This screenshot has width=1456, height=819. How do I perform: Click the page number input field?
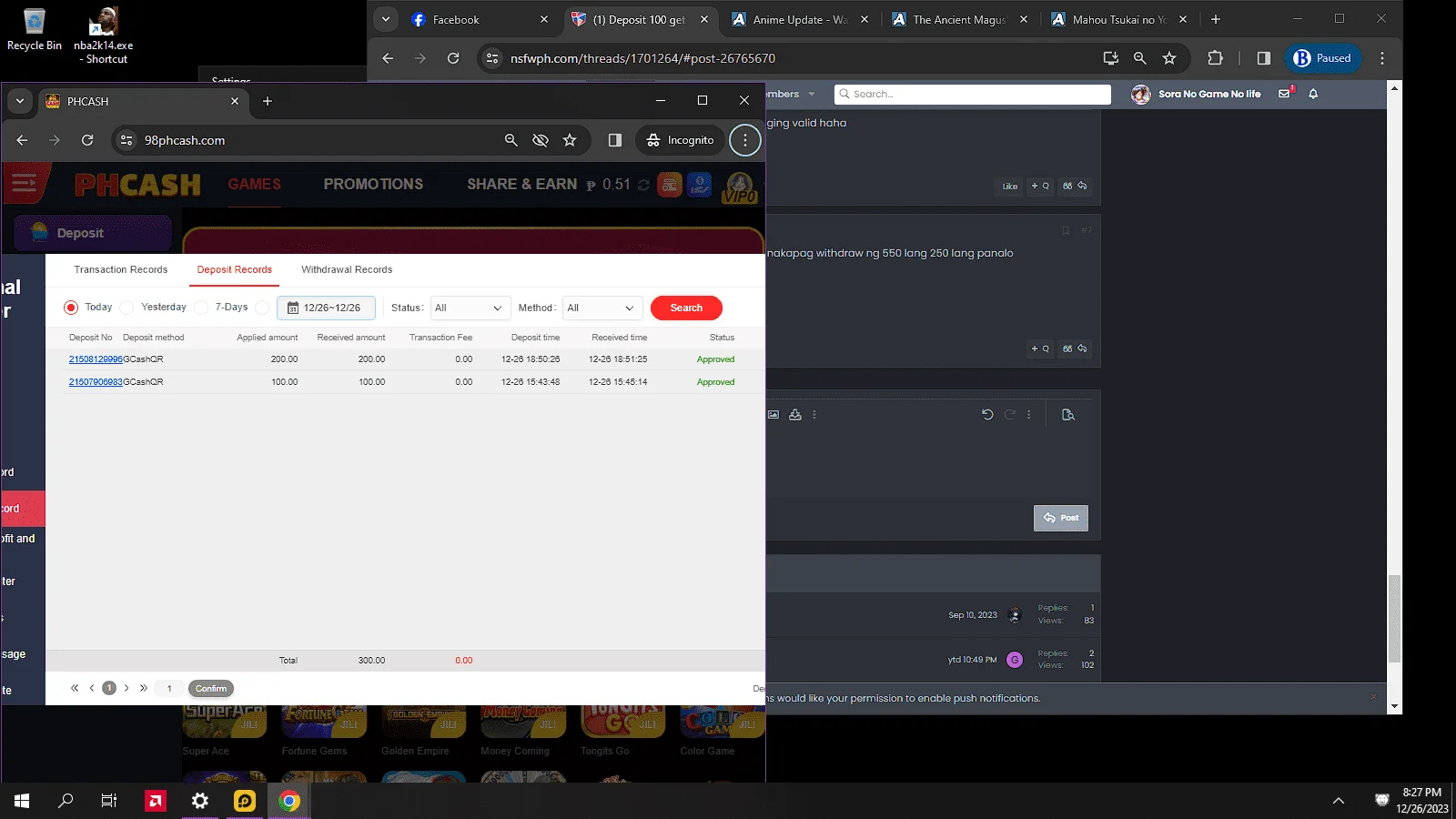coord(169,689)
